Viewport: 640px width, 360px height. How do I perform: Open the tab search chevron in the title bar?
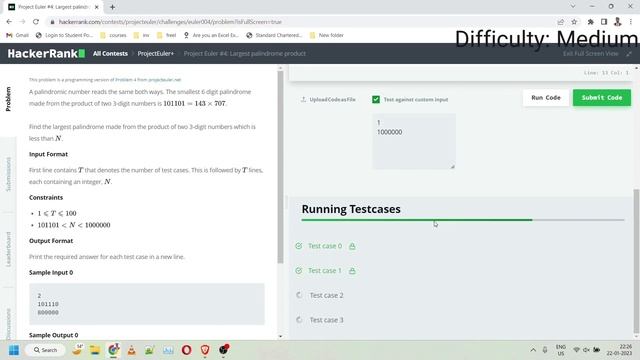click(573, 7)
